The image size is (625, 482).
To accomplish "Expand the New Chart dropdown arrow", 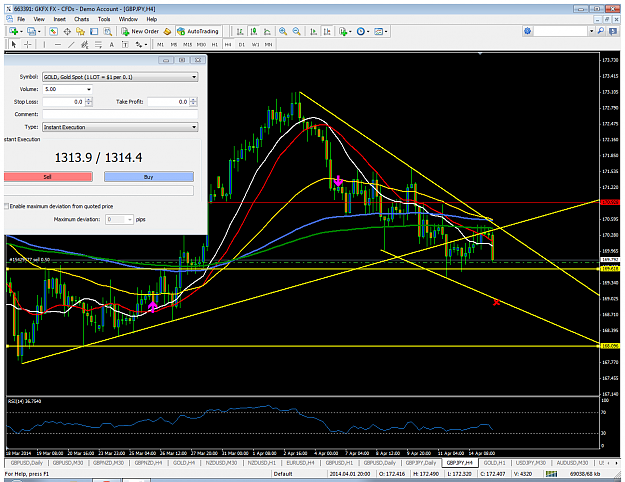I will click(x=21, y=31).
